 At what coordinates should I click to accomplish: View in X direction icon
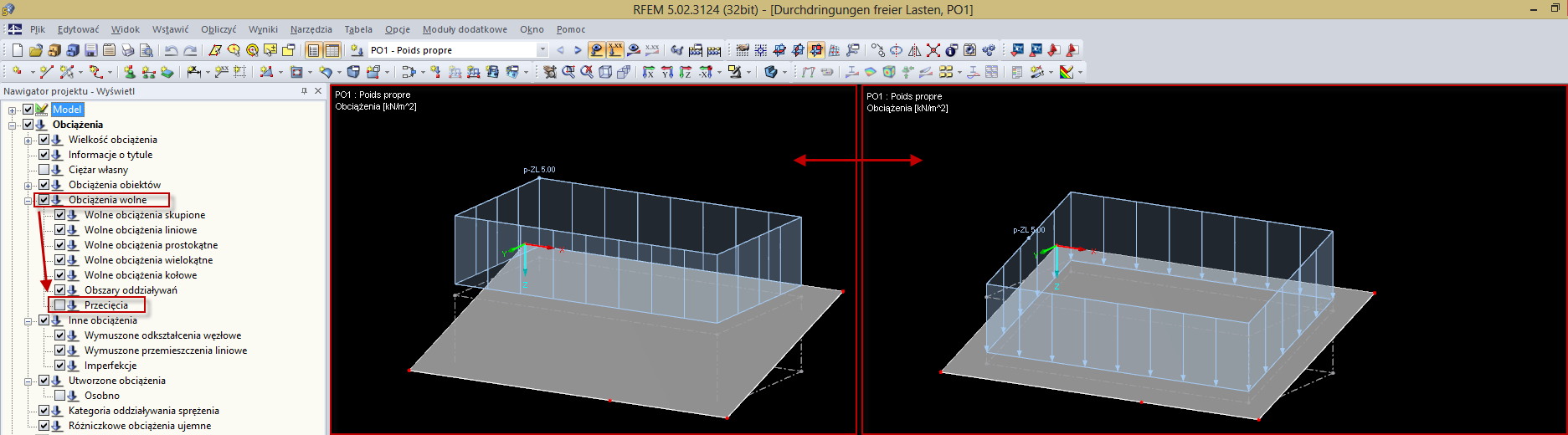(647, 72)
